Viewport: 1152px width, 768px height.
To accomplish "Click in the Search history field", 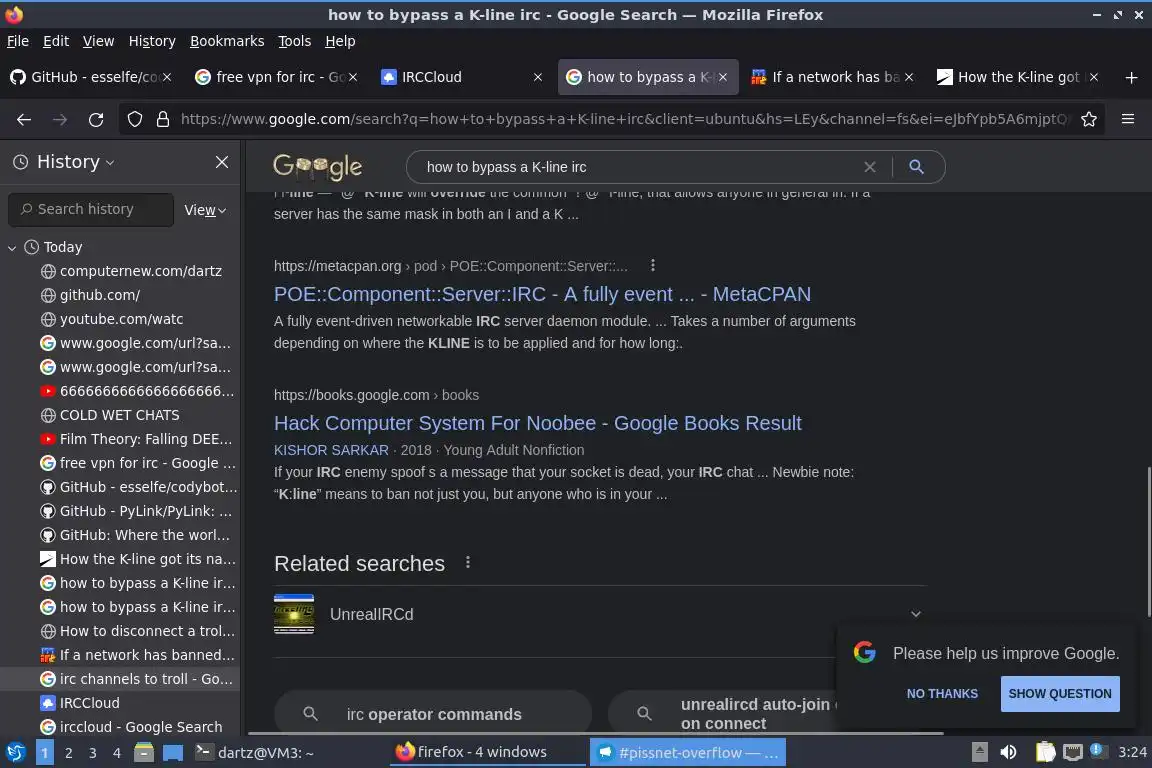I will (x=91, y=209).
